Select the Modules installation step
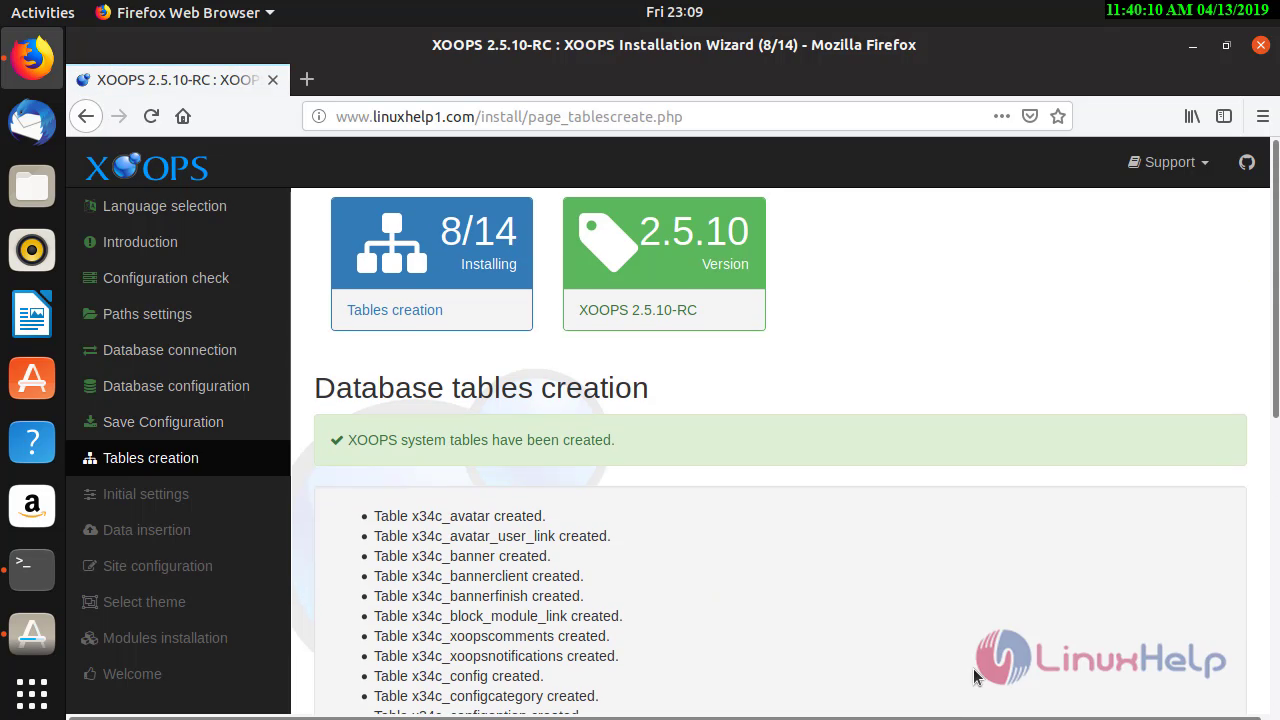This screenshot has height=720, width=1280. (178, 638)
